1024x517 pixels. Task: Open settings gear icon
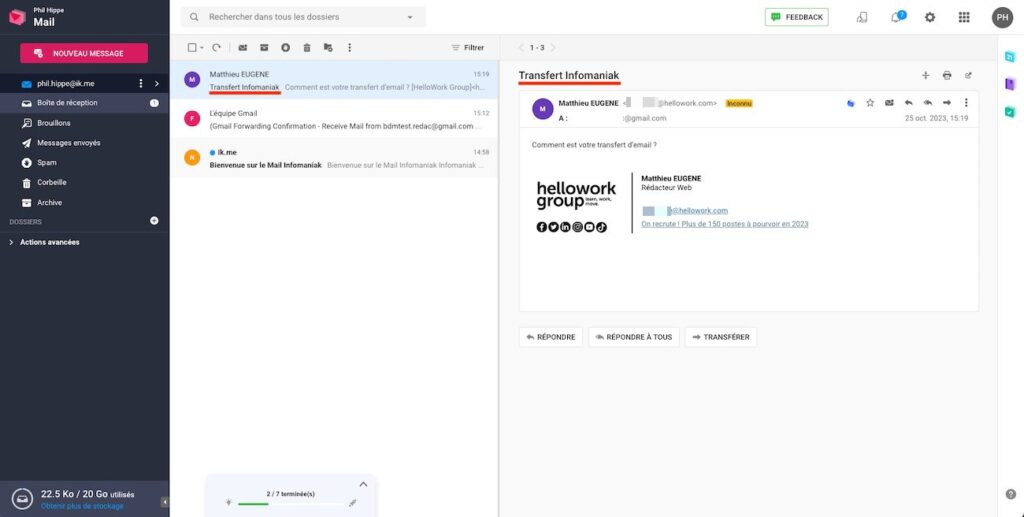930,17
